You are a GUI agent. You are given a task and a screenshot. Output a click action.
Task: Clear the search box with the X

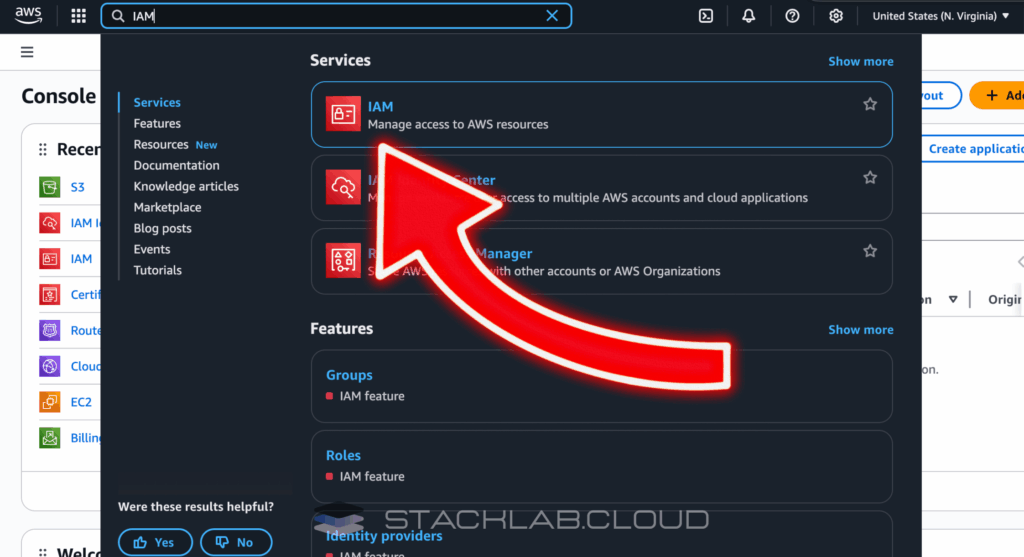(552, 16)
